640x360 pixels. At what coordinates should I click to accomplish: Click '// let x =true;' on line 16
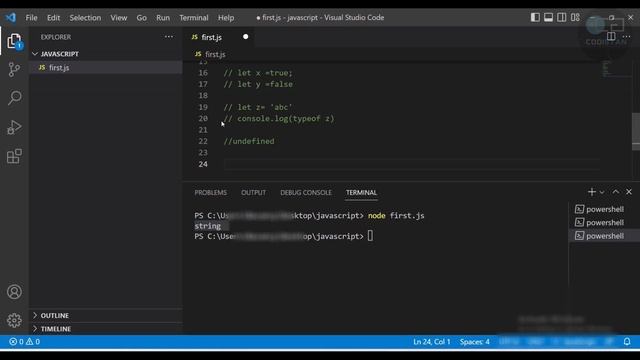pos(258,73)
